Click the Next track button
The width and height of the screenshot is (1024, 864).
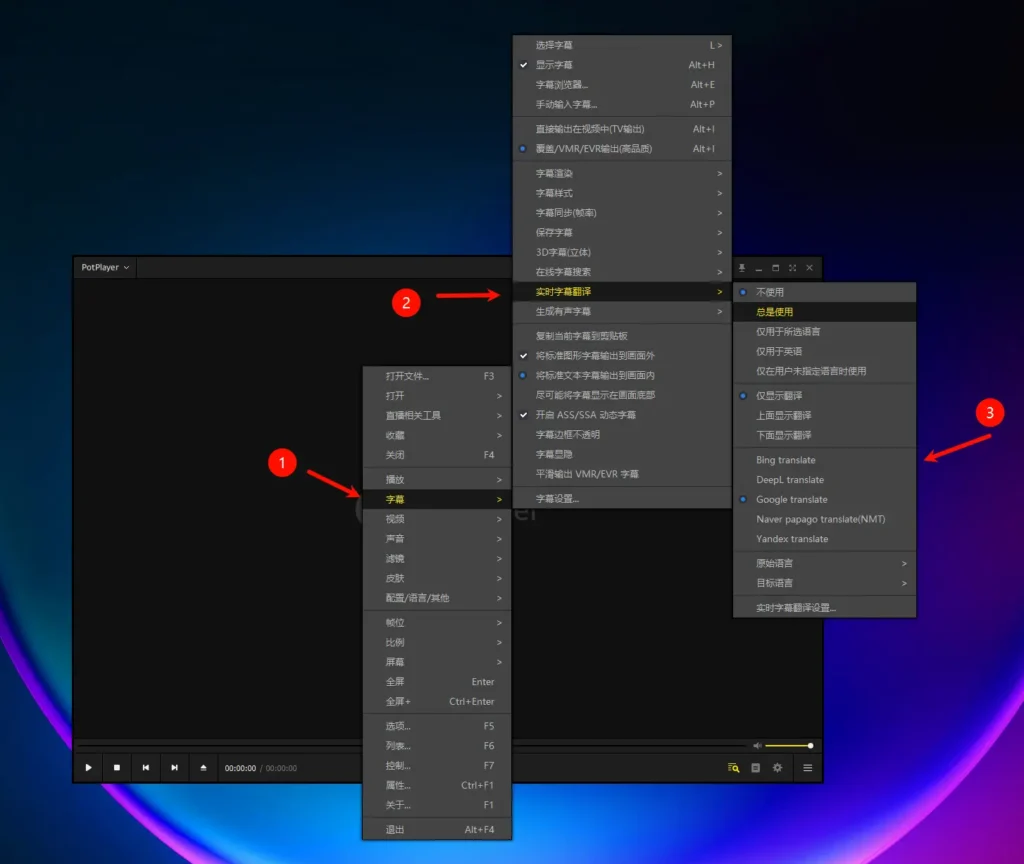point(174,768)
